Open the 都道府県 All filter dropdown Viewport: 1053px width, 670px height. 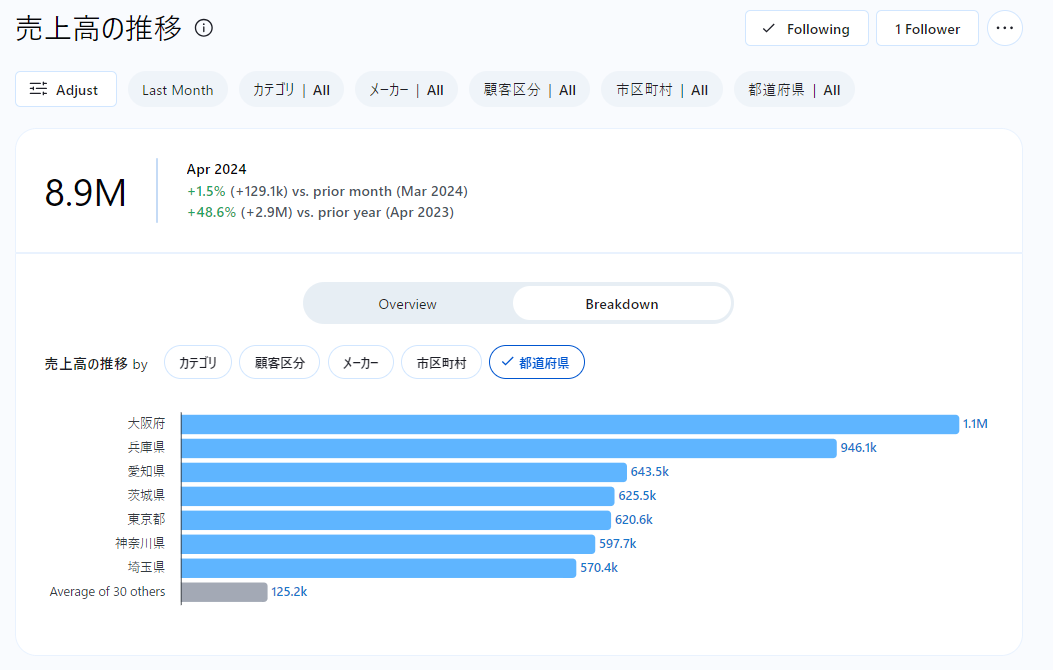point(794,90)
